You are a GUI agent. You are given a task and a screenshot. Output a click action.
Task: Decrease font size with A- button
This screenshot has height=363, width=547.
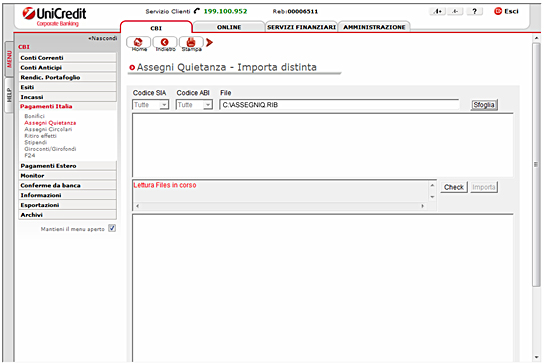[455, 12]
